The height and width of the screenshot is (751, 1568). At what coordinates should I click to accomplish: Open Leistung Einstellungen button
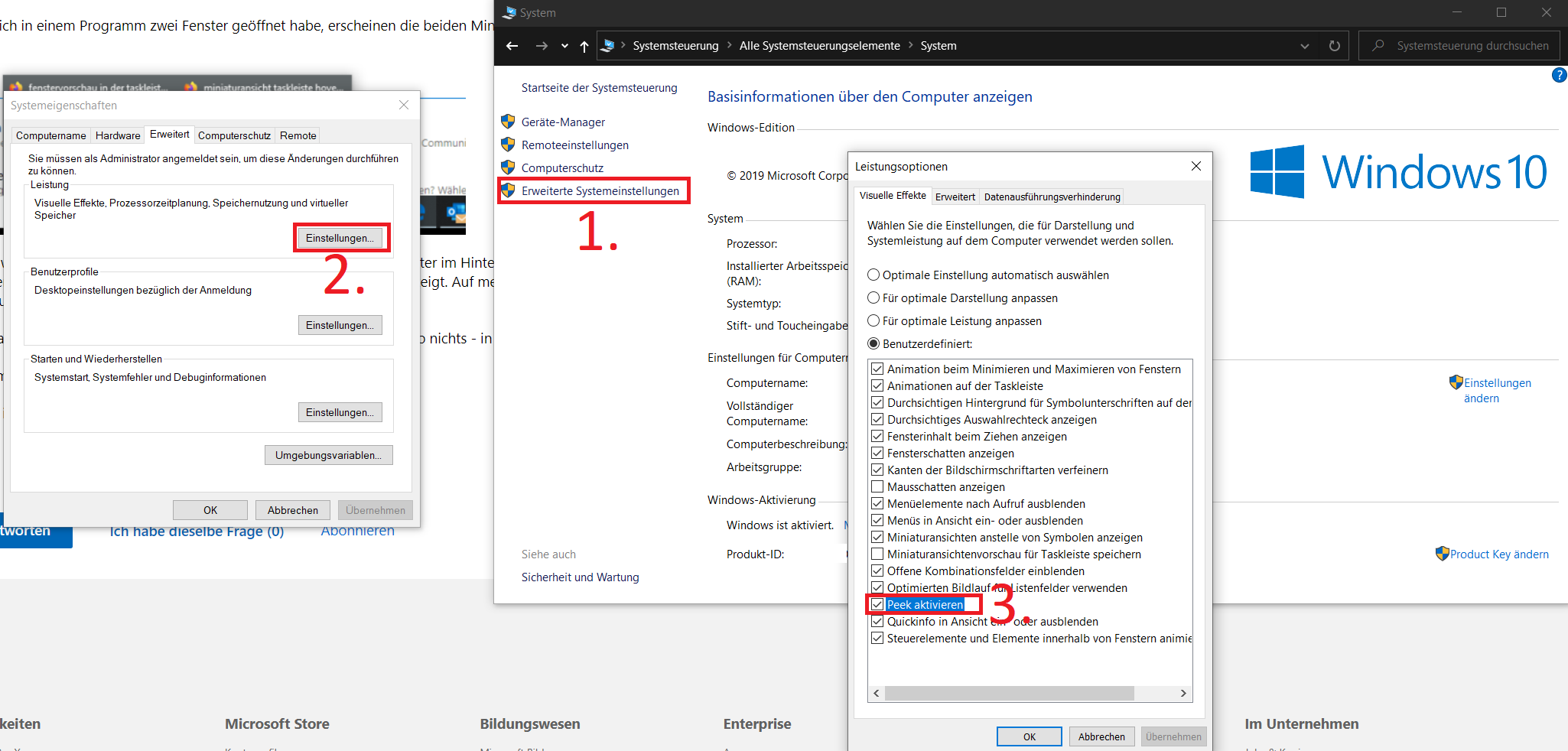pos(340,238)
